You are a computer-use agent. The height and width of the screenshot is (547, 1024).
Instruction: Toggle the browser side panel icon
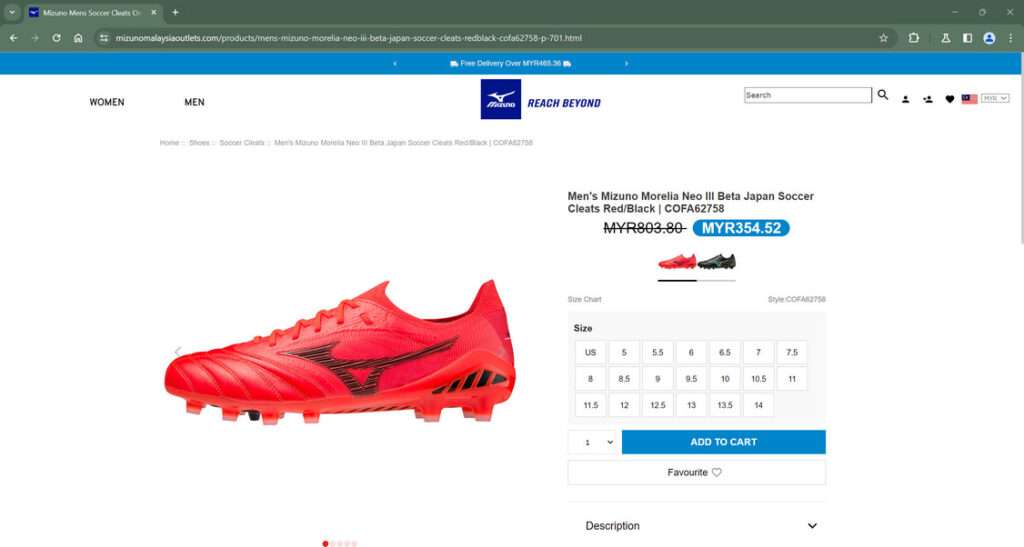967,38
